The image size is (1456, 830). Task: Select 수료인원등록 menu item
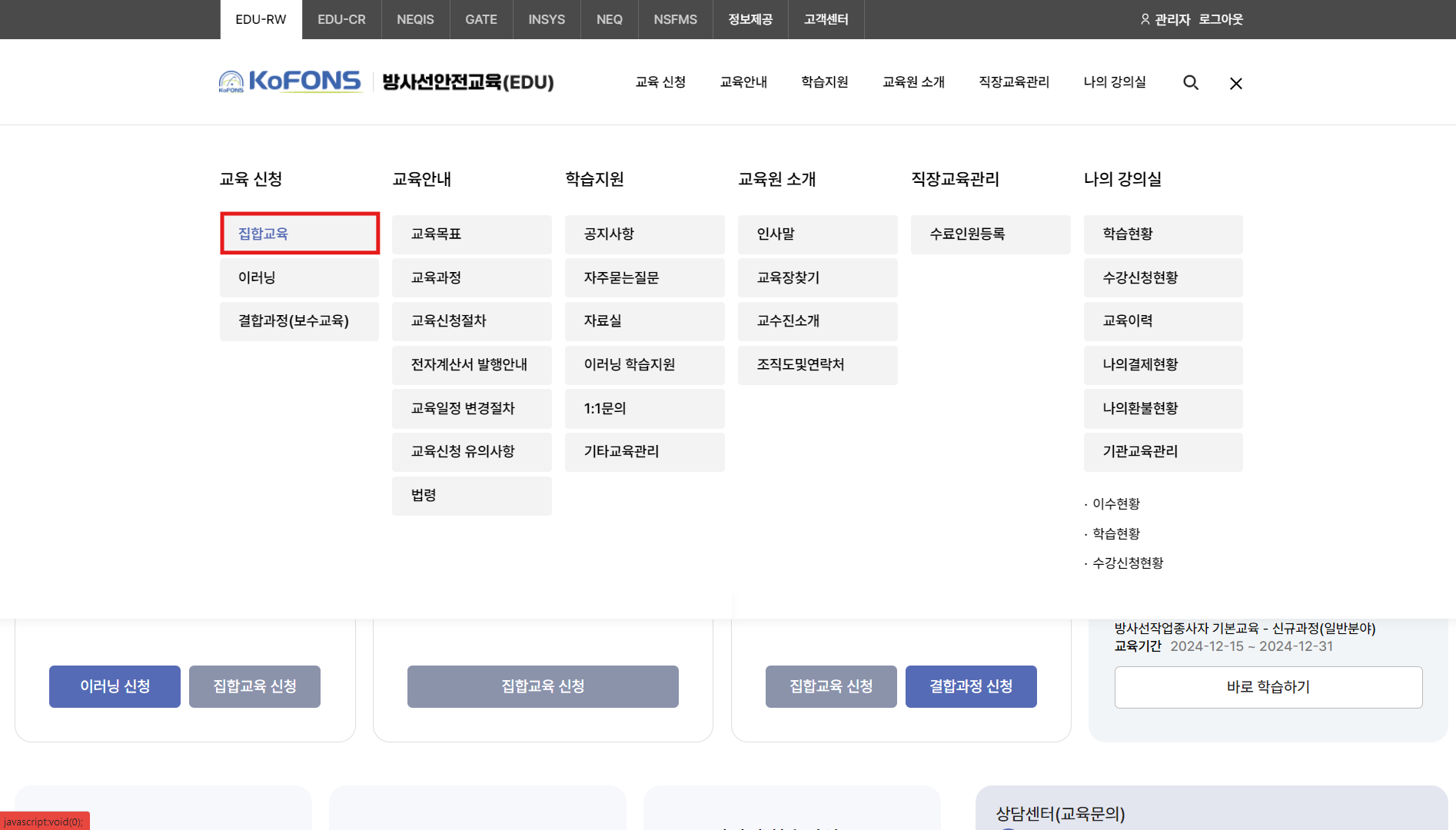tap(990, 234)
